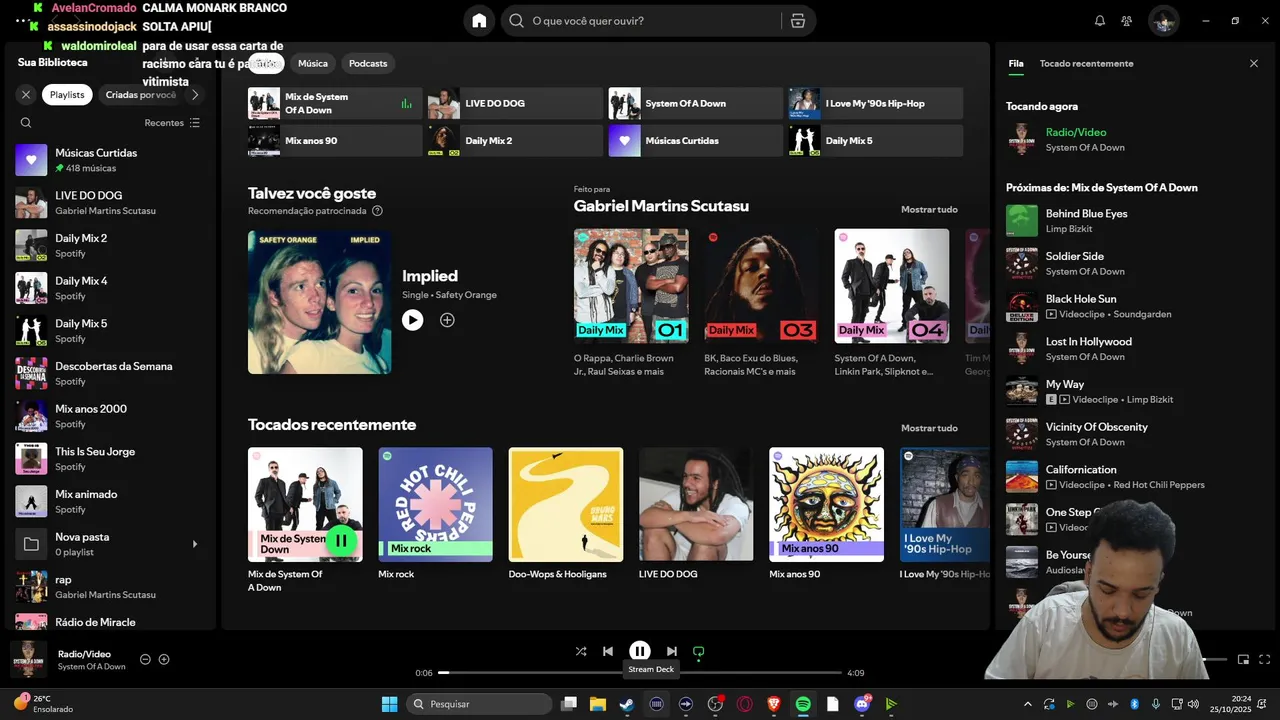
Task: Go to Spotify Home via the house icon
Action: pyautogui.click(x=479, y=20)
